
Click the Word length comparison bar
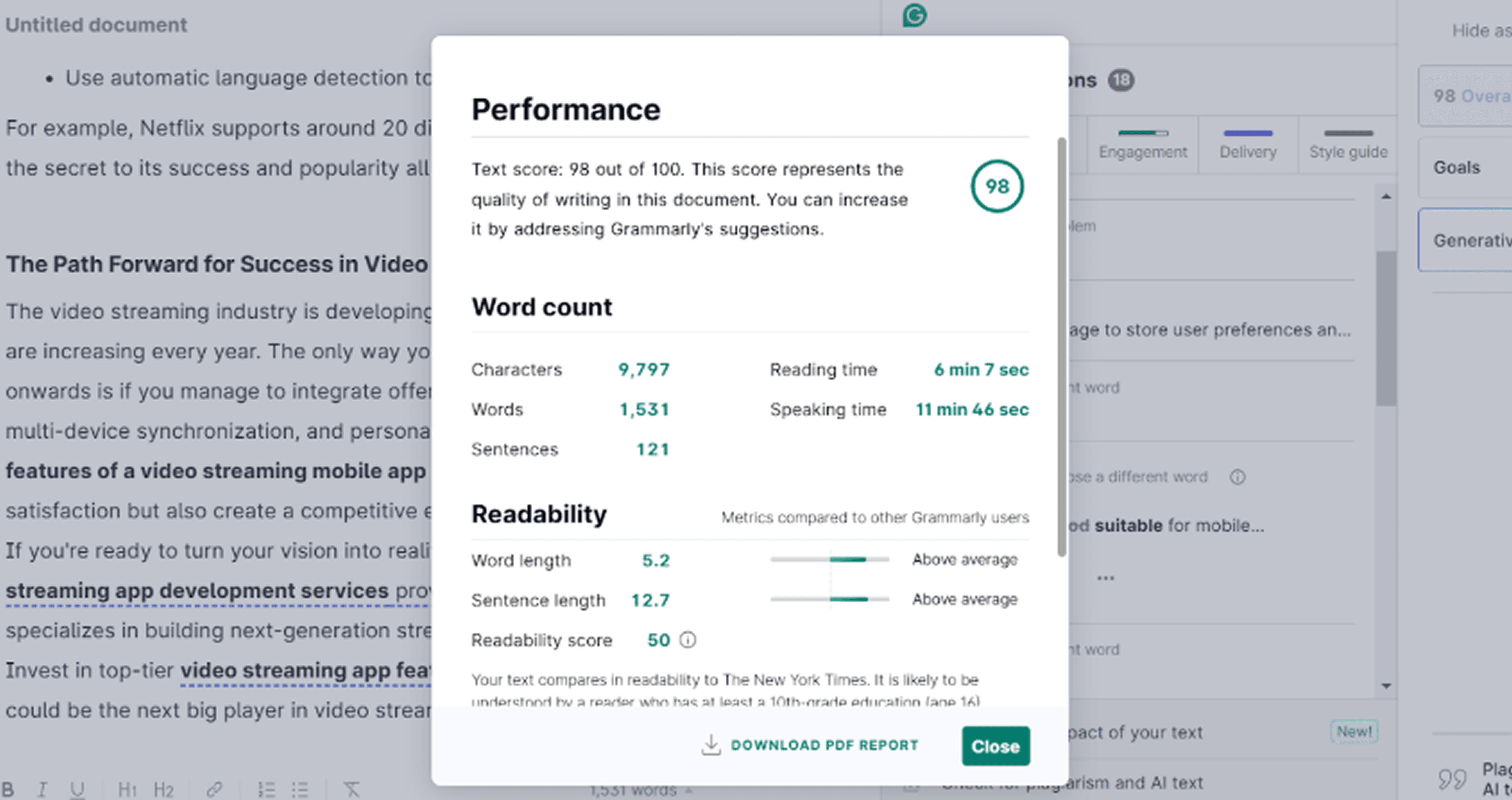pyautogui.click(x=829, y=560)
